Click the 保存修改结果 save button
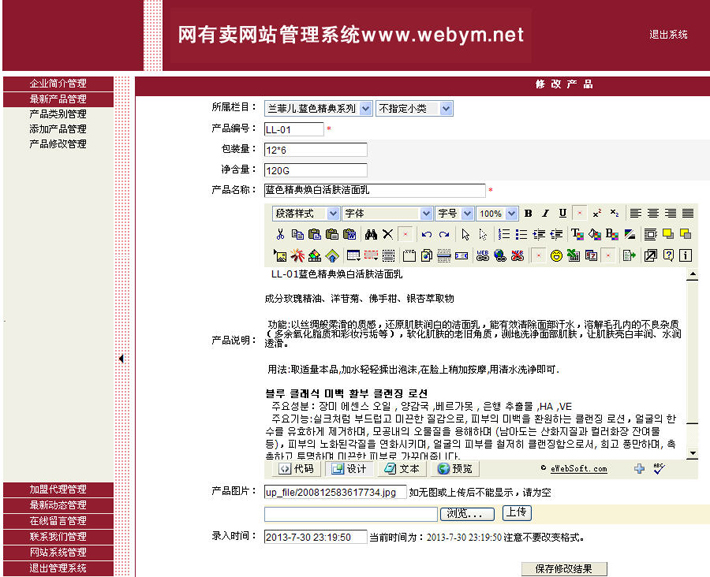Image resolution: width=710 pixels, height=577 pixels. click(x=564, y=569)
